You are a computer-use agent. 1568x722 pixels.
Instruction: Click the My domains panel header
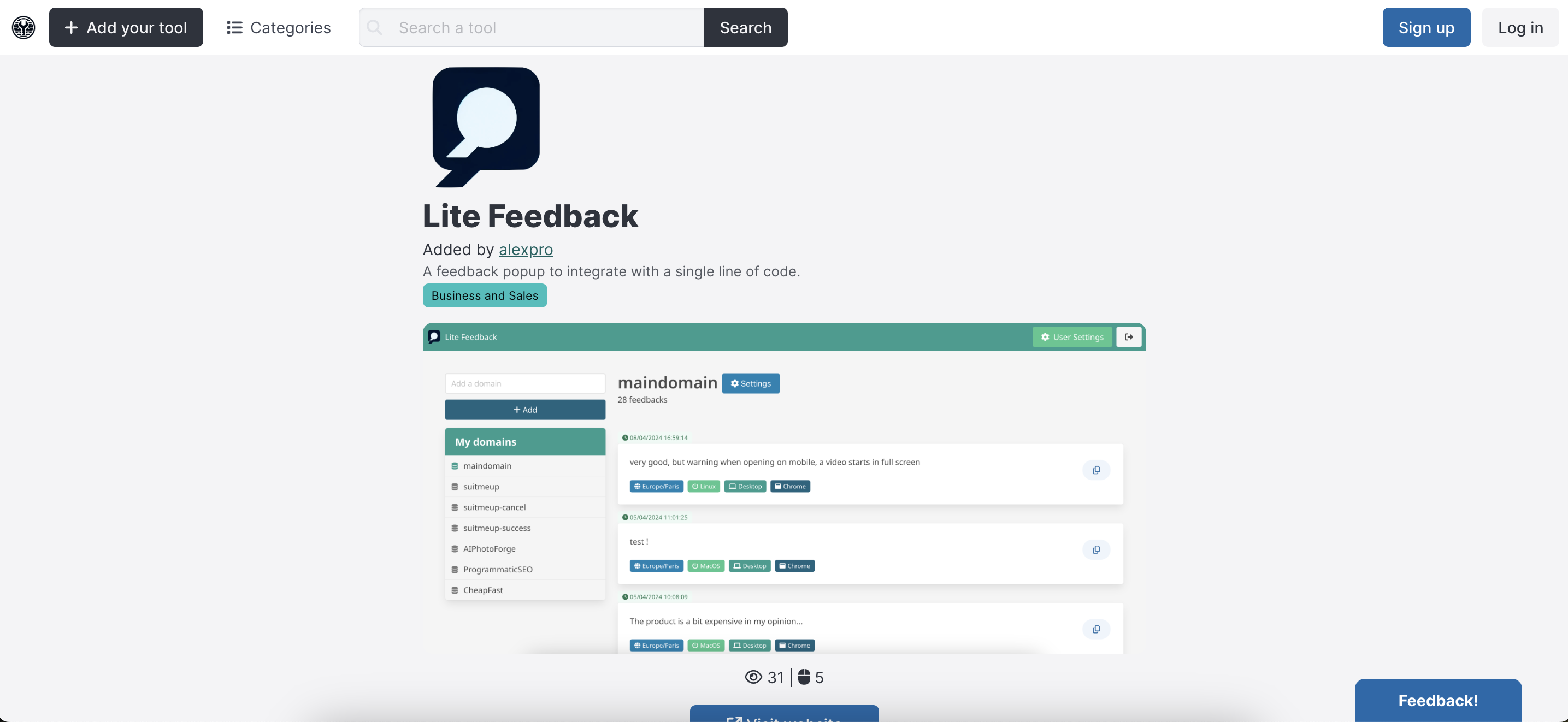[524, 442]
